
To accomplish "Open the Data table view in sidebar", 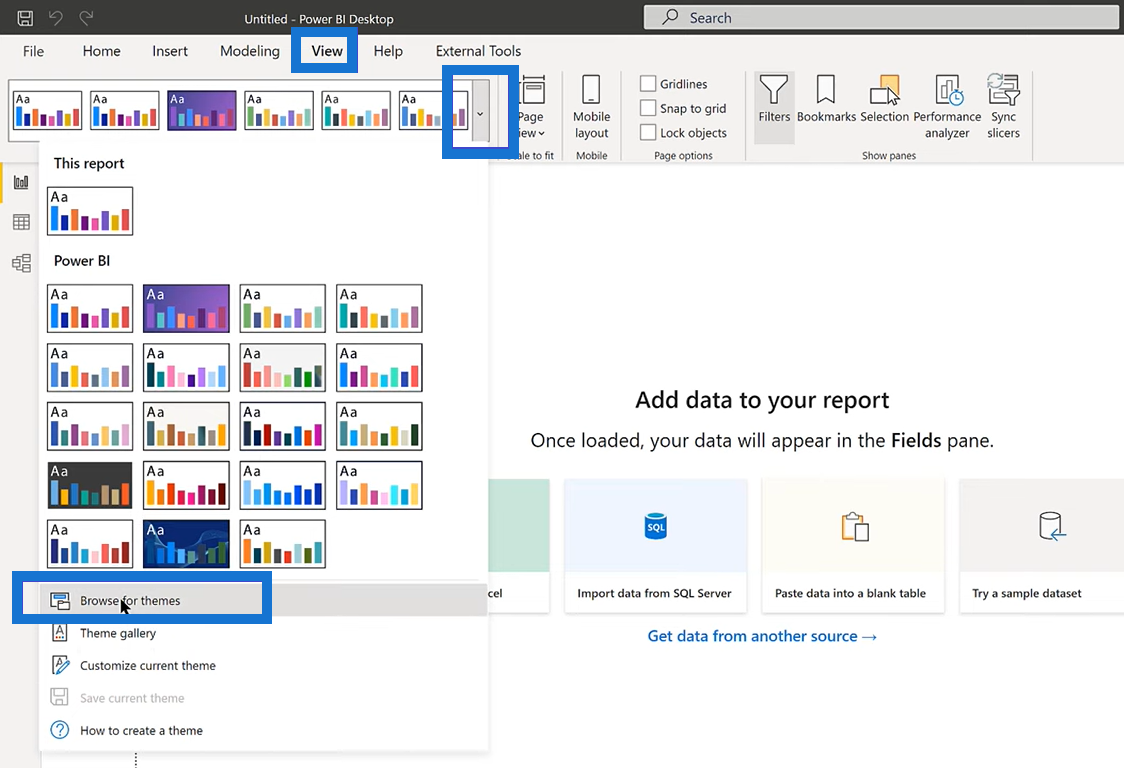I will point(22,222).
